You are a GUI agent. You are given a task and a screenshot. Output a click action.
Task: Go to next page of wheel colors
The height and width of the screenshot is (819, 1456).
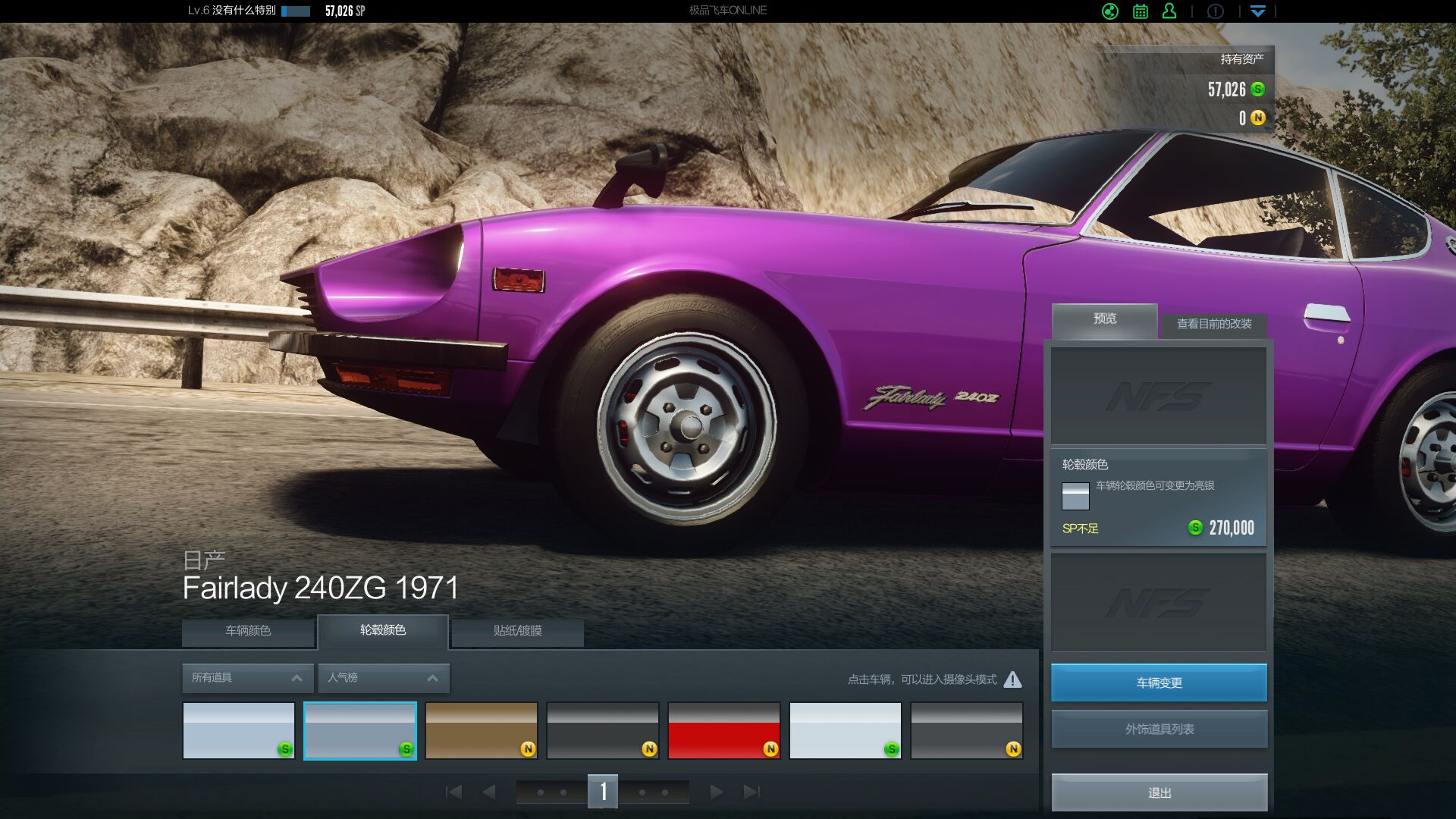716,792
